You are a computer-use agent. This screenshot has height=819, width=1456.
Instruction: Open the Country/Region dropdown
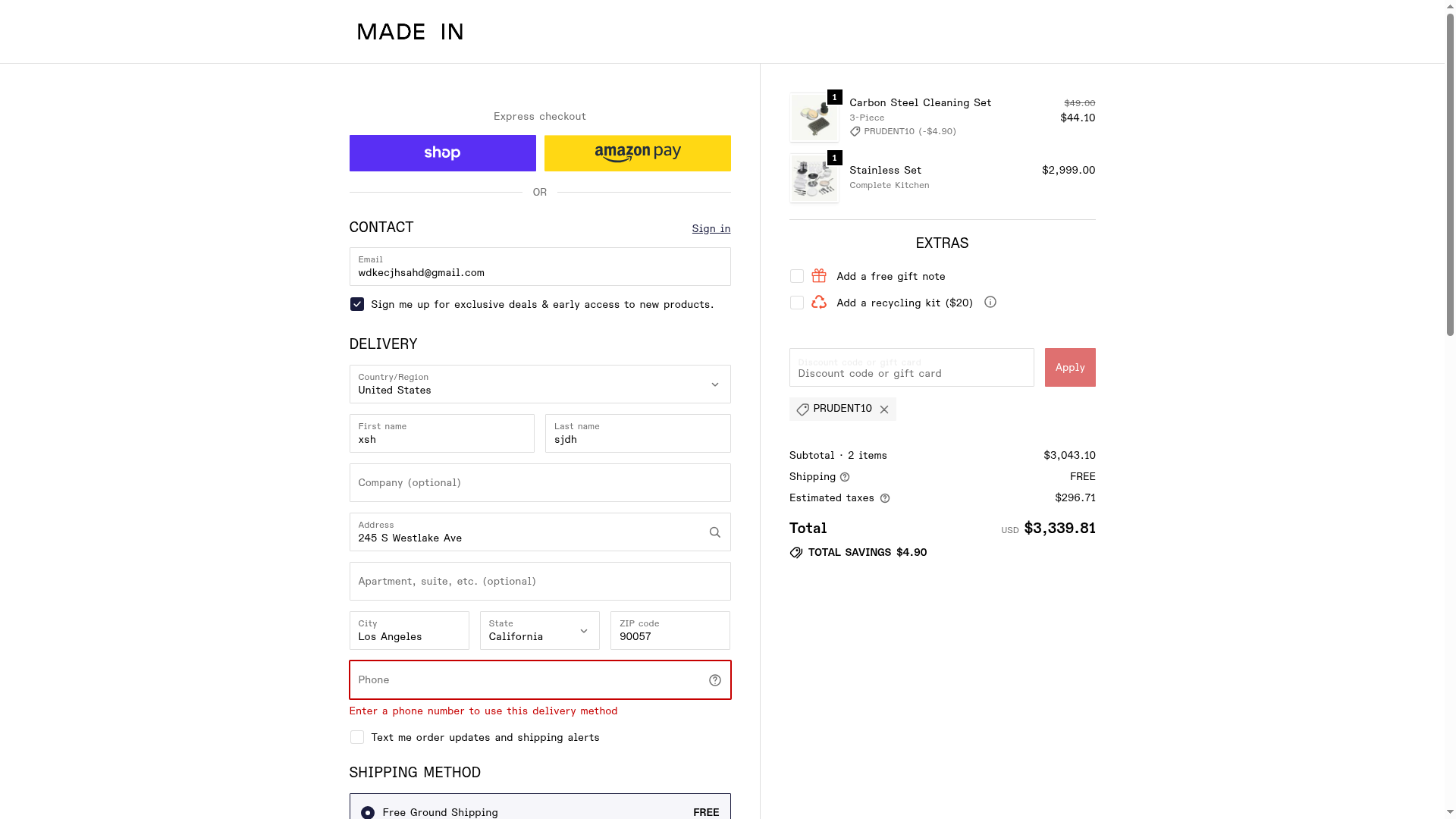coord(540,384)
